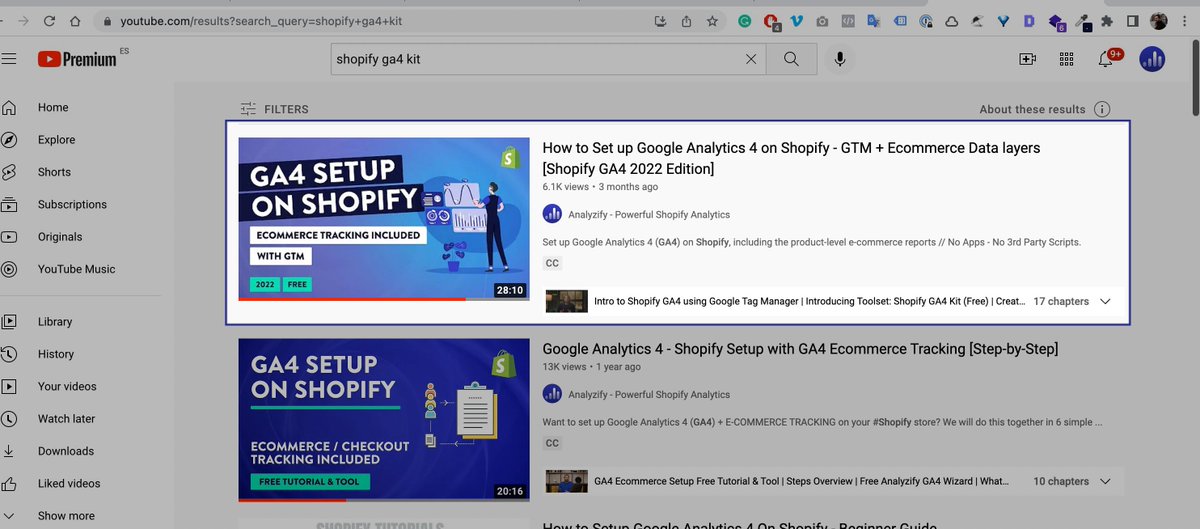Click first video's red watch progress bar

[x=352, y=299]
